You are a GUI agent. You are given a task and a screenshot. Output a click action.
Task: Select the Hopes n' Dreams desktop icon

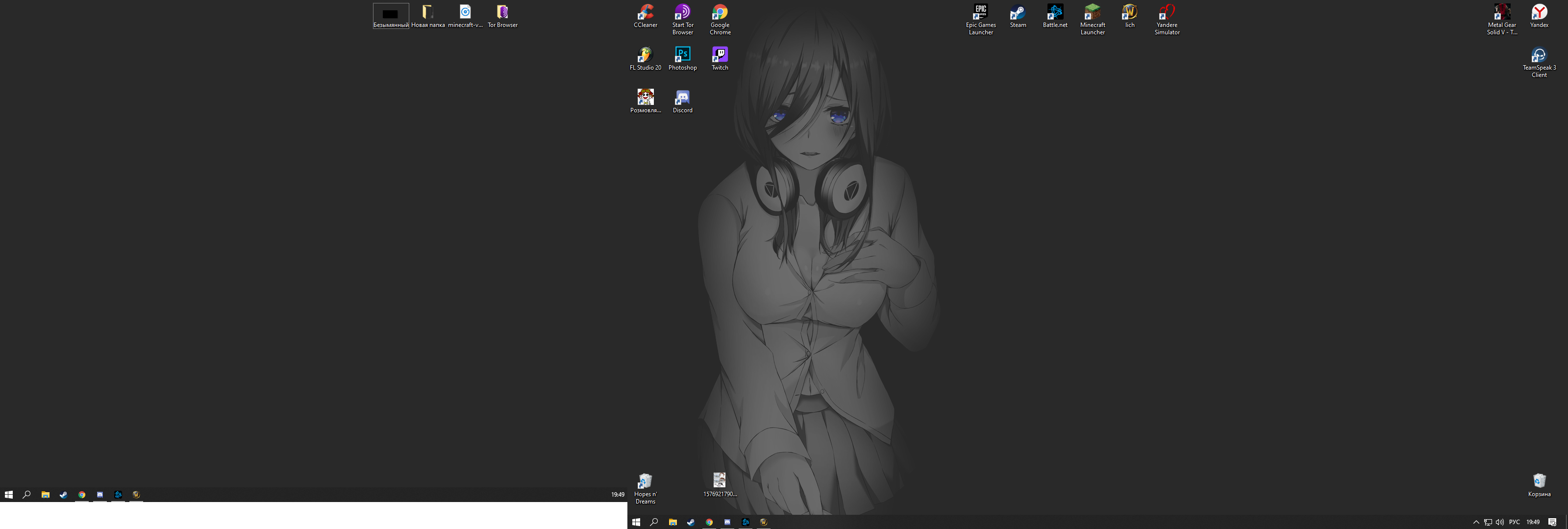click(x=645, y=489)
